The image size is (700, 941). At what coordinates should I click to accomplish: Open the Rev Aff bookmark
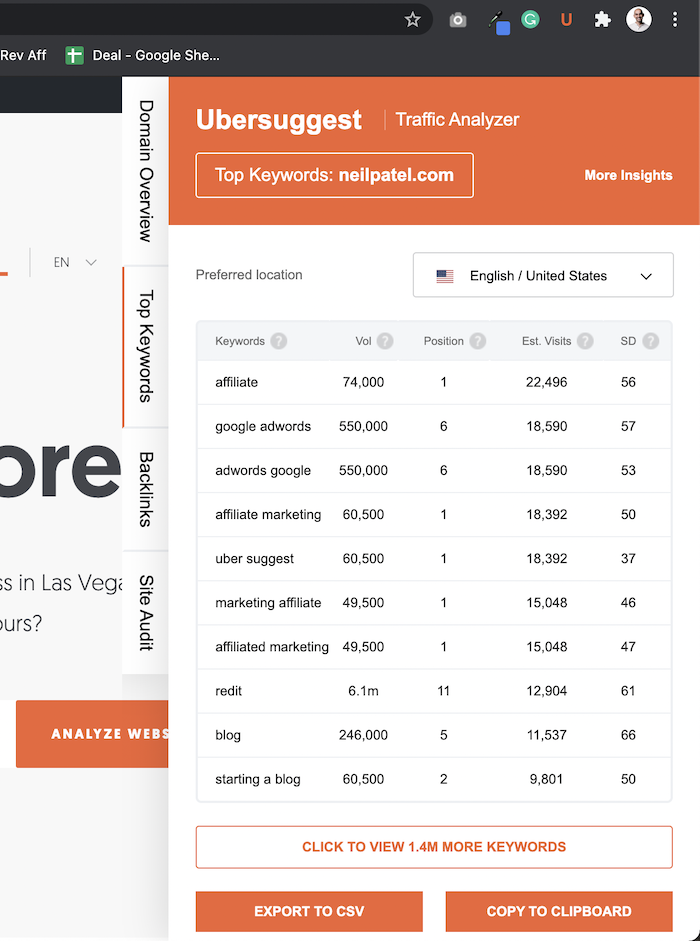point(23,56)
